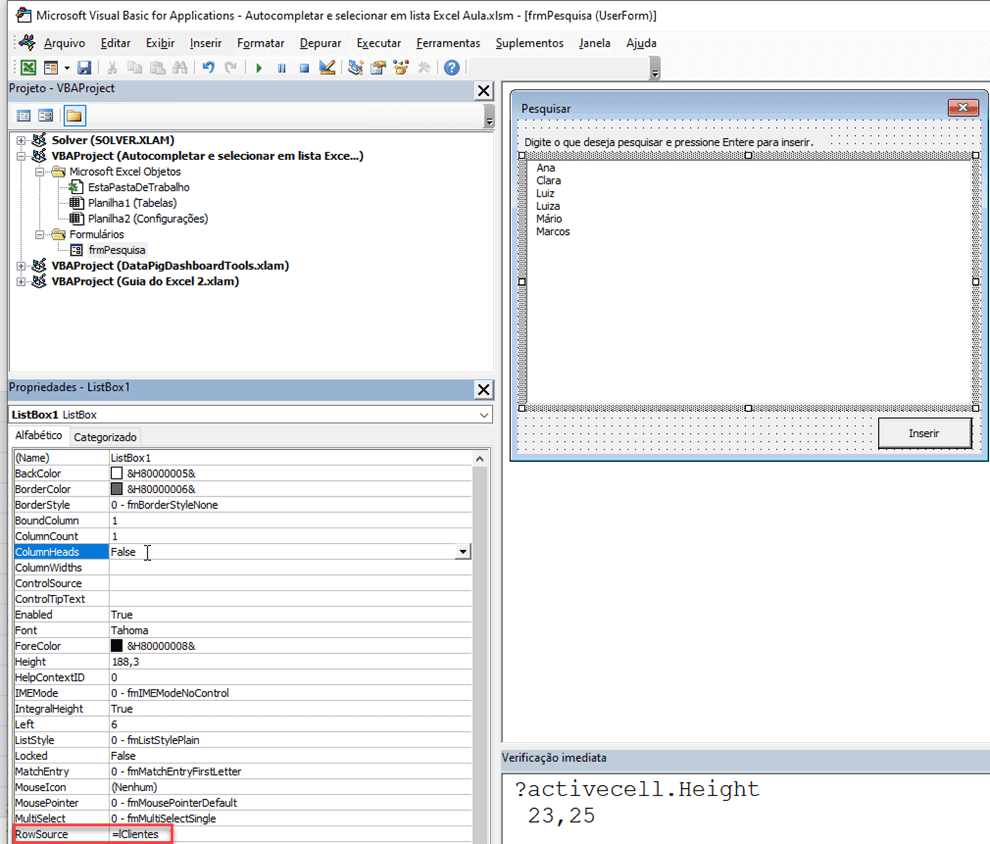Run the macro with the green play button
The image size is (990, 844).
click(x=259, y=68)
